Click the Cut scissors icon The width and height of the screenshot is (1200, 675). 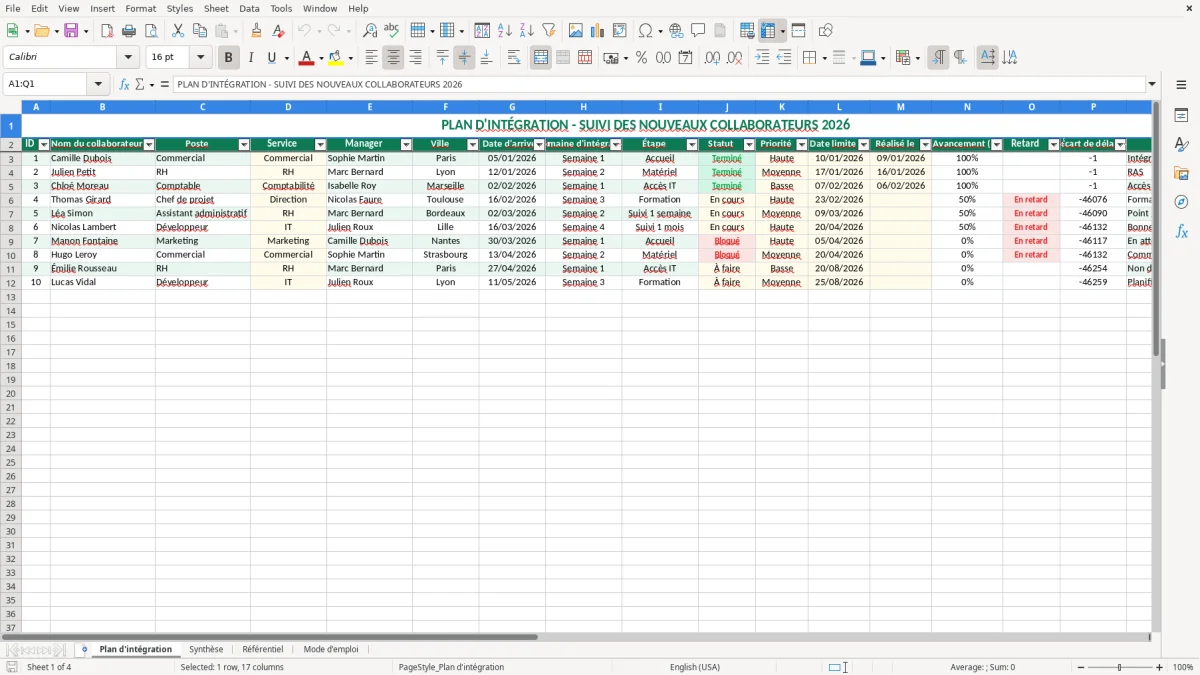178,31
